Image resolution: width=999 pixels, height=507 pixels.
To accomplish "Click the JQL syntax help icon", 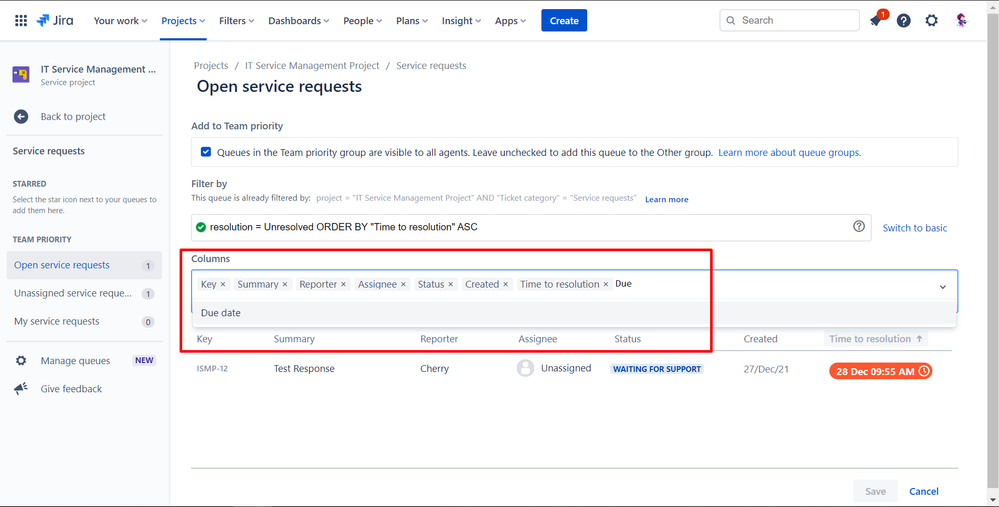I will pos(859,227).
